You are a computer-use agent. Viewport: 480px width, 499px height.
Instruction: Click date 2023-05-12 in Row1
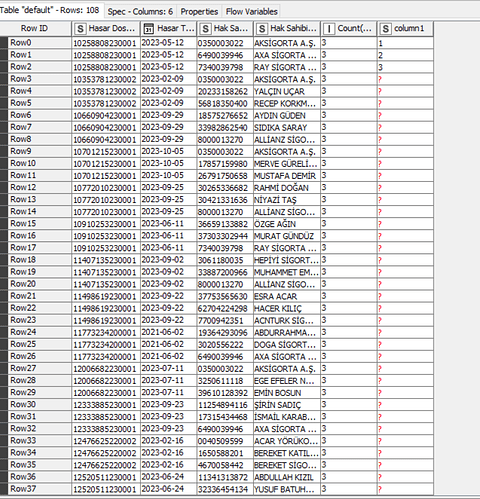point(169,55)
